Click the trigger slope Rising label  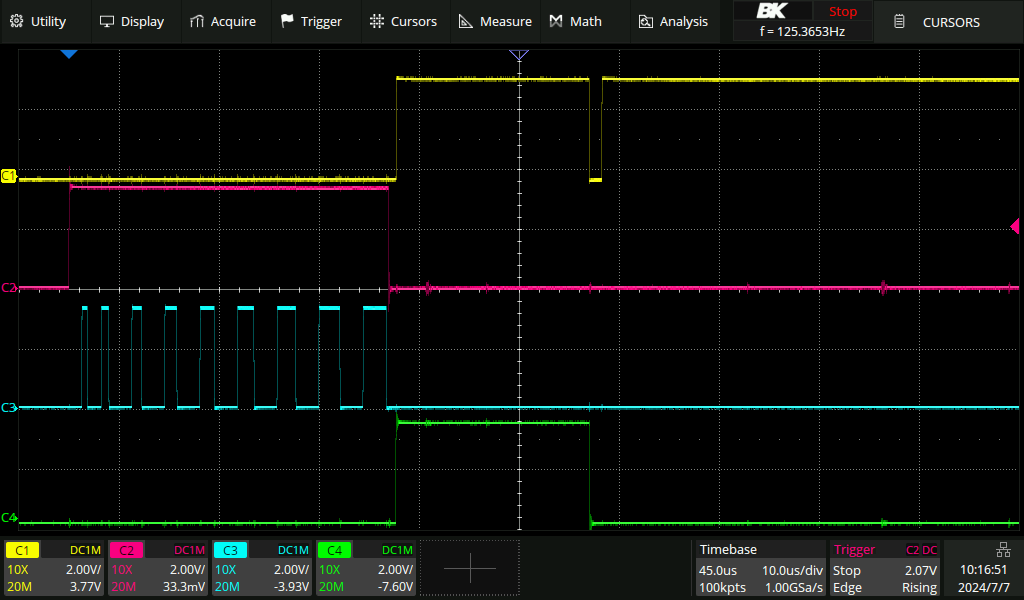tap(920, 587)
